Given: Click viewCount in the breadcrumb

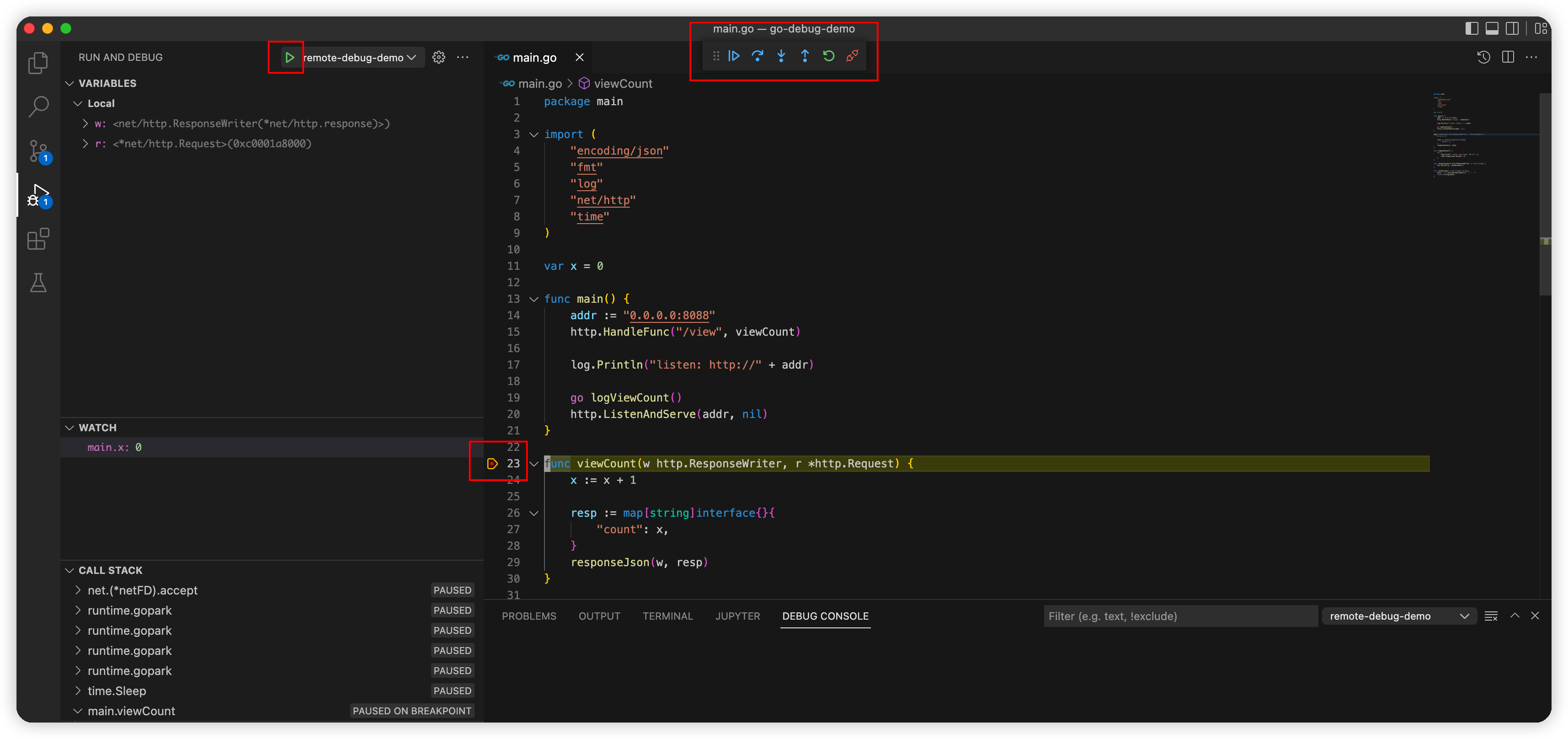Looking at the screenshot, I should pyautogui.click(x=623, y=83).
